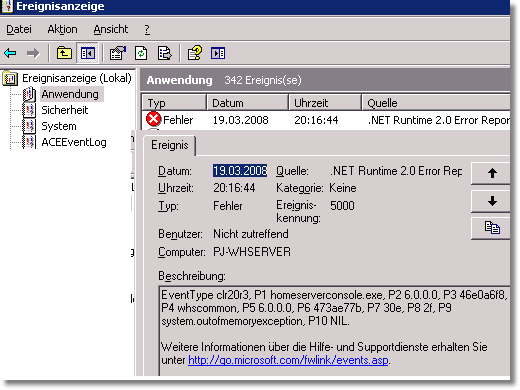
Task: Click .NET Runtime 2.0 source cell in list
Action: (x=439, y=120)
